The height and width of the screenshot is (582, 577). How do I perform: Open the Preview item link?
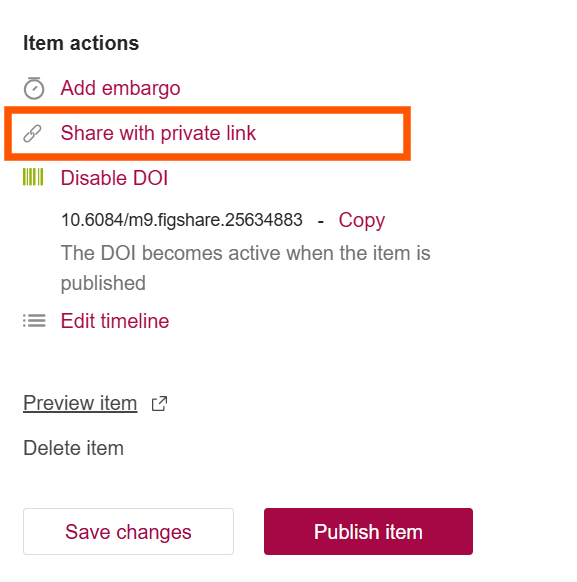(x=80, y=403)
